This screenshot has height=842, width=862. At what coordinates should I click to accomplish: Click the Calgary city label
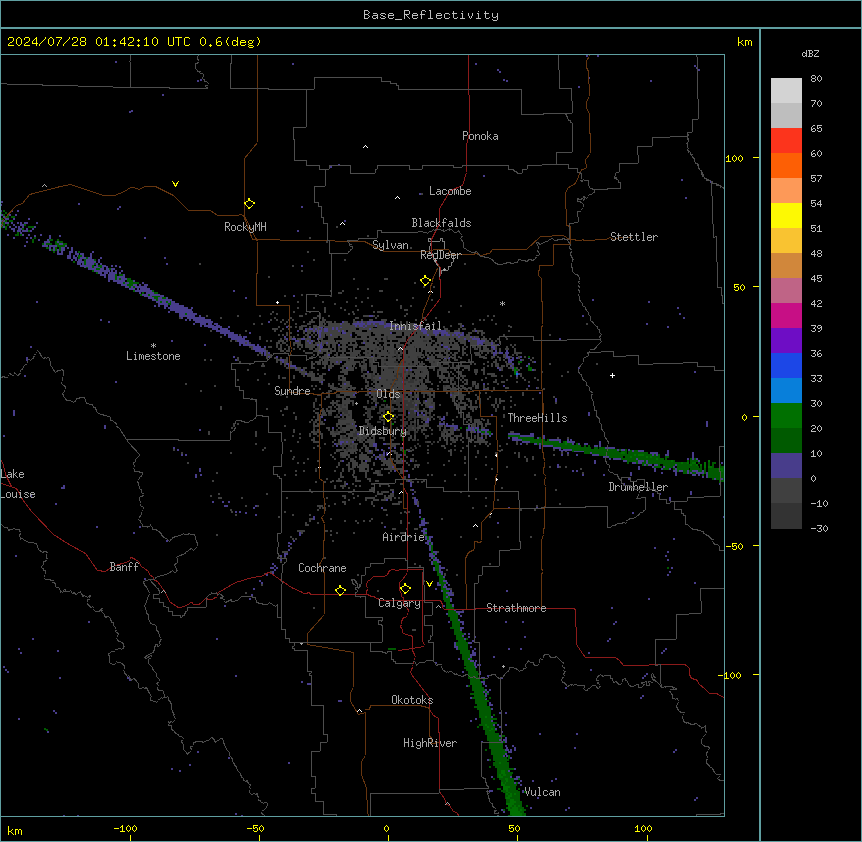(x=399, y=603)
